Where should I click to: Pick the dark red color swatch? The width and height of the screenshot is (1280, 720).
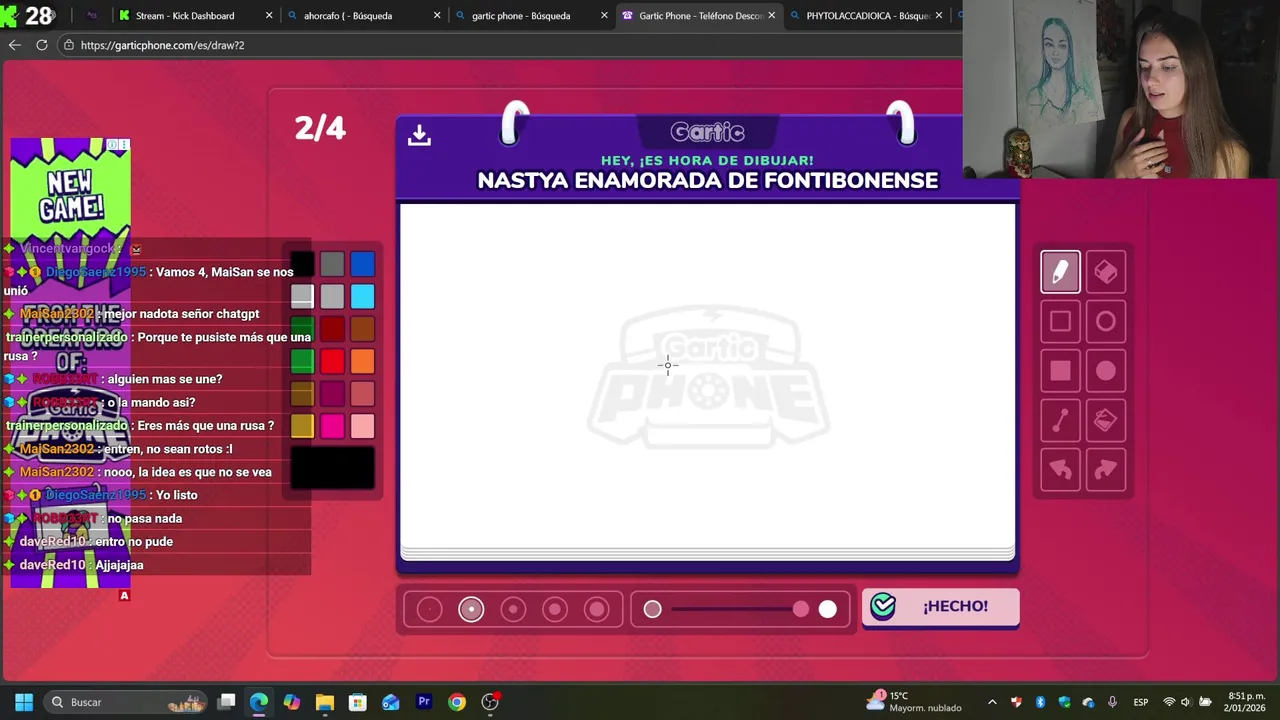pos(332,329)
